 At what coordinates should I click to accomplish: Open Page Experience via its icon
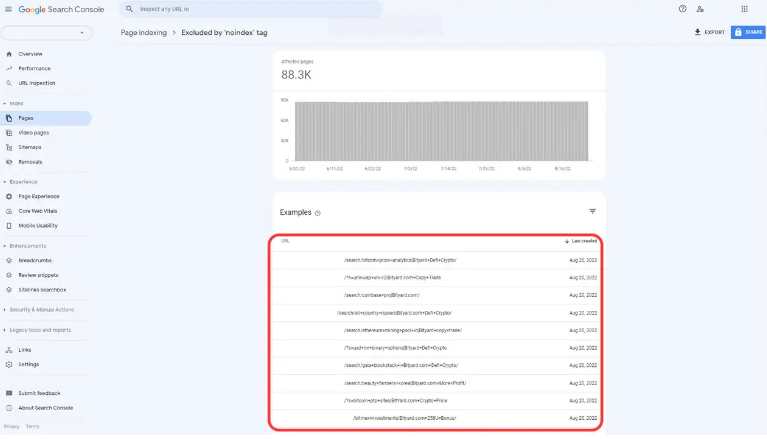9,196
